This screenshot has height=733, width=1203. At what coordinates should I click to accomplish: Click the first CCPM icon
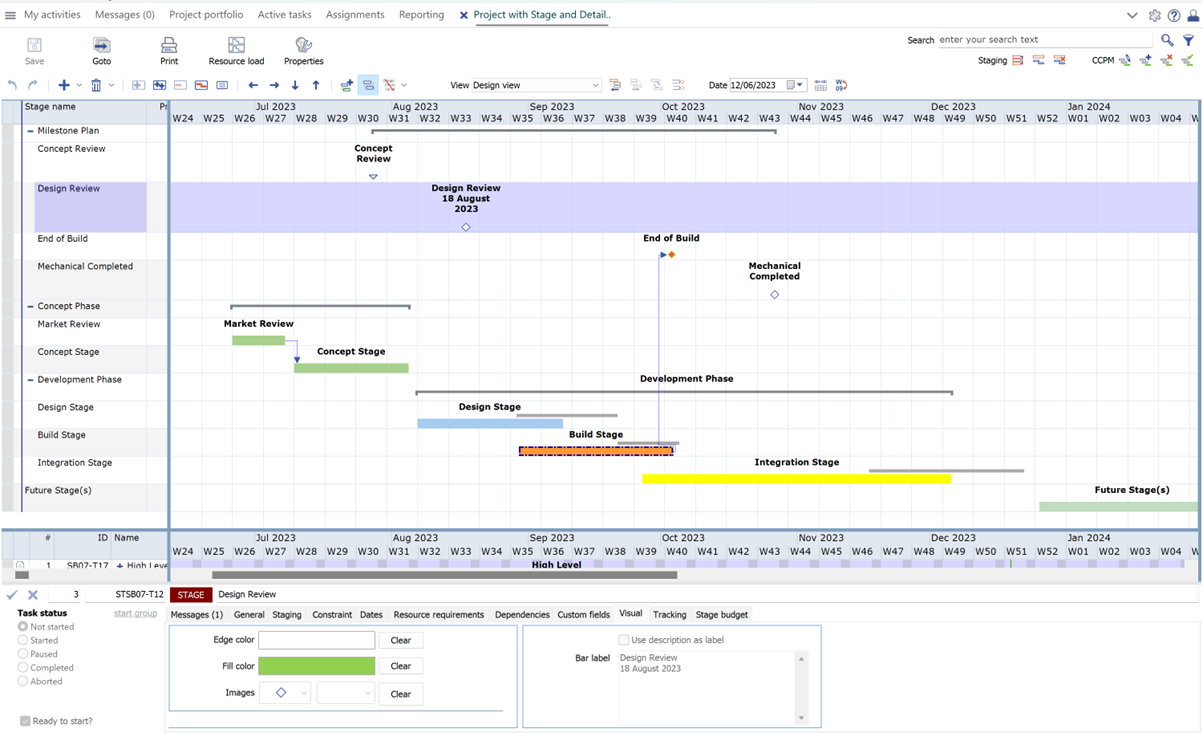(x=1125, y=61)
